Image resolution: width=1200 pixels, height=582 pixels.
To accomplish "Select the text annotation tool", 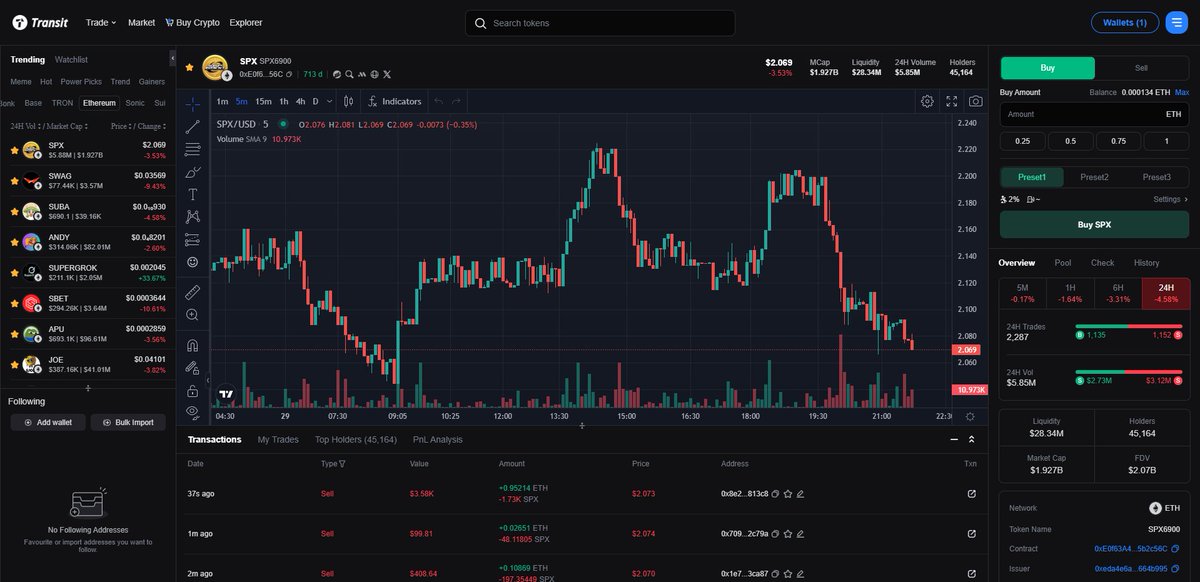I will (193, 194).
